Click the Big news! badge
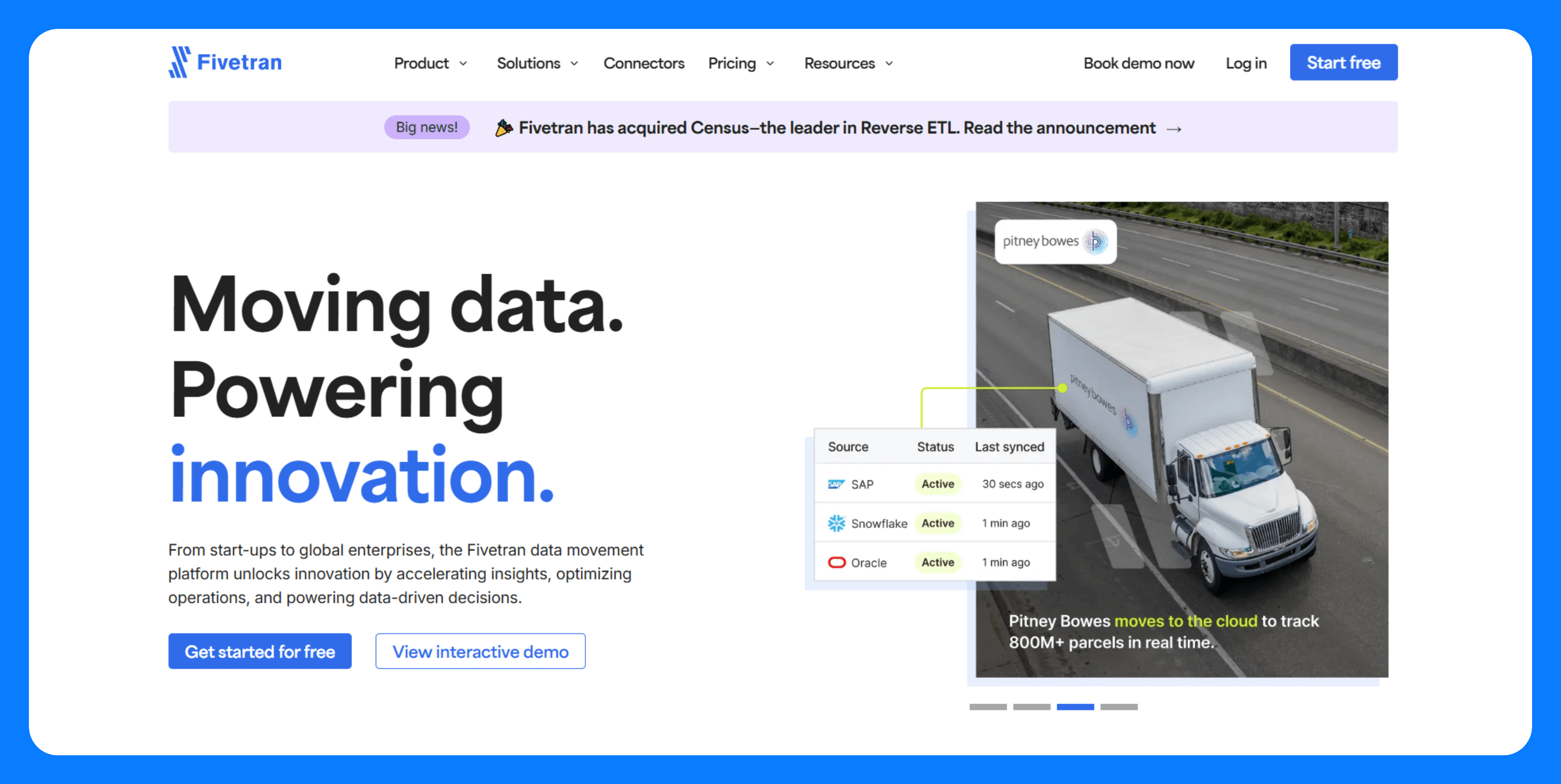Viewport: 1561px width, 784px height. 426,127
